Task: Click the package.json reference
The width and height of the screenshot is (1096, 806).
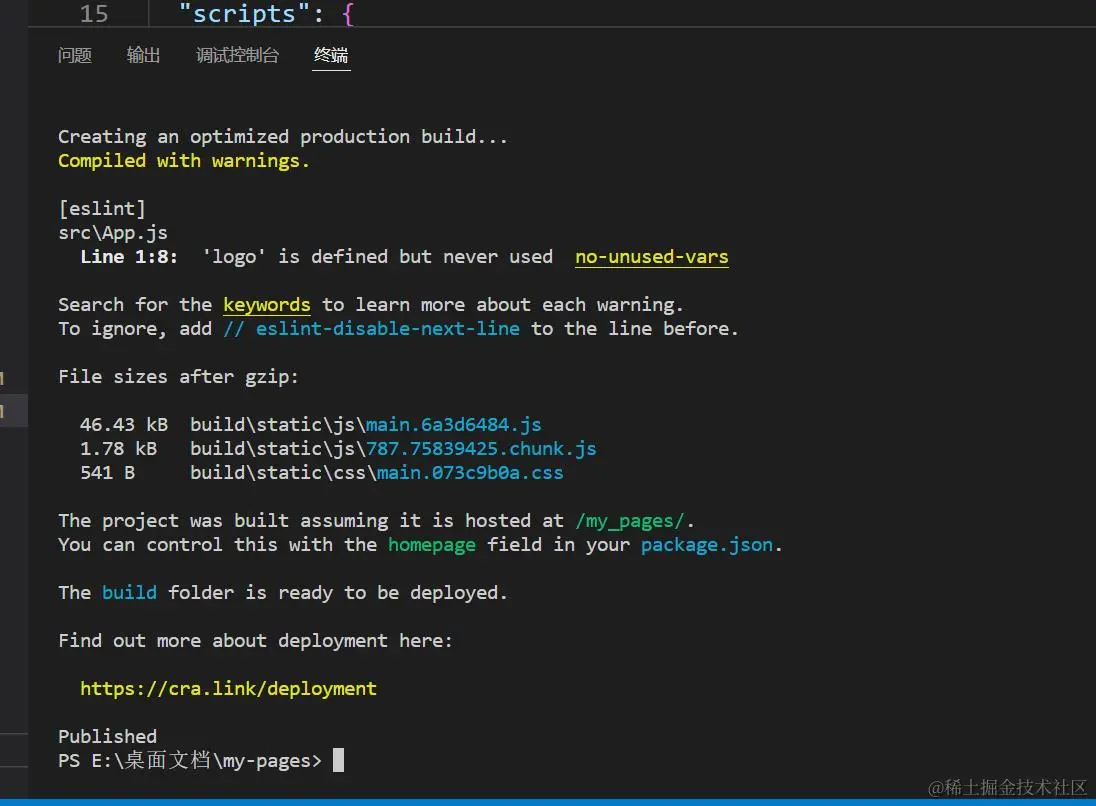Action: pyautogui.click(x=707, y=545)
